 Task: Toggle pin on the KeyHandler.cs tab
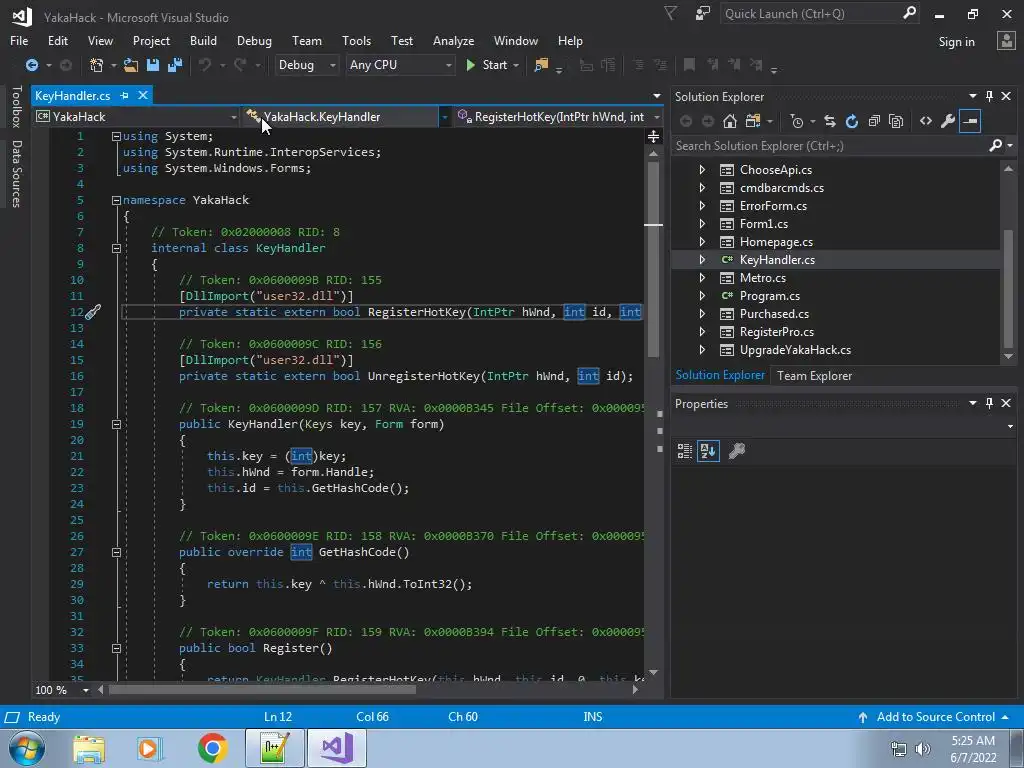[124, 95]
